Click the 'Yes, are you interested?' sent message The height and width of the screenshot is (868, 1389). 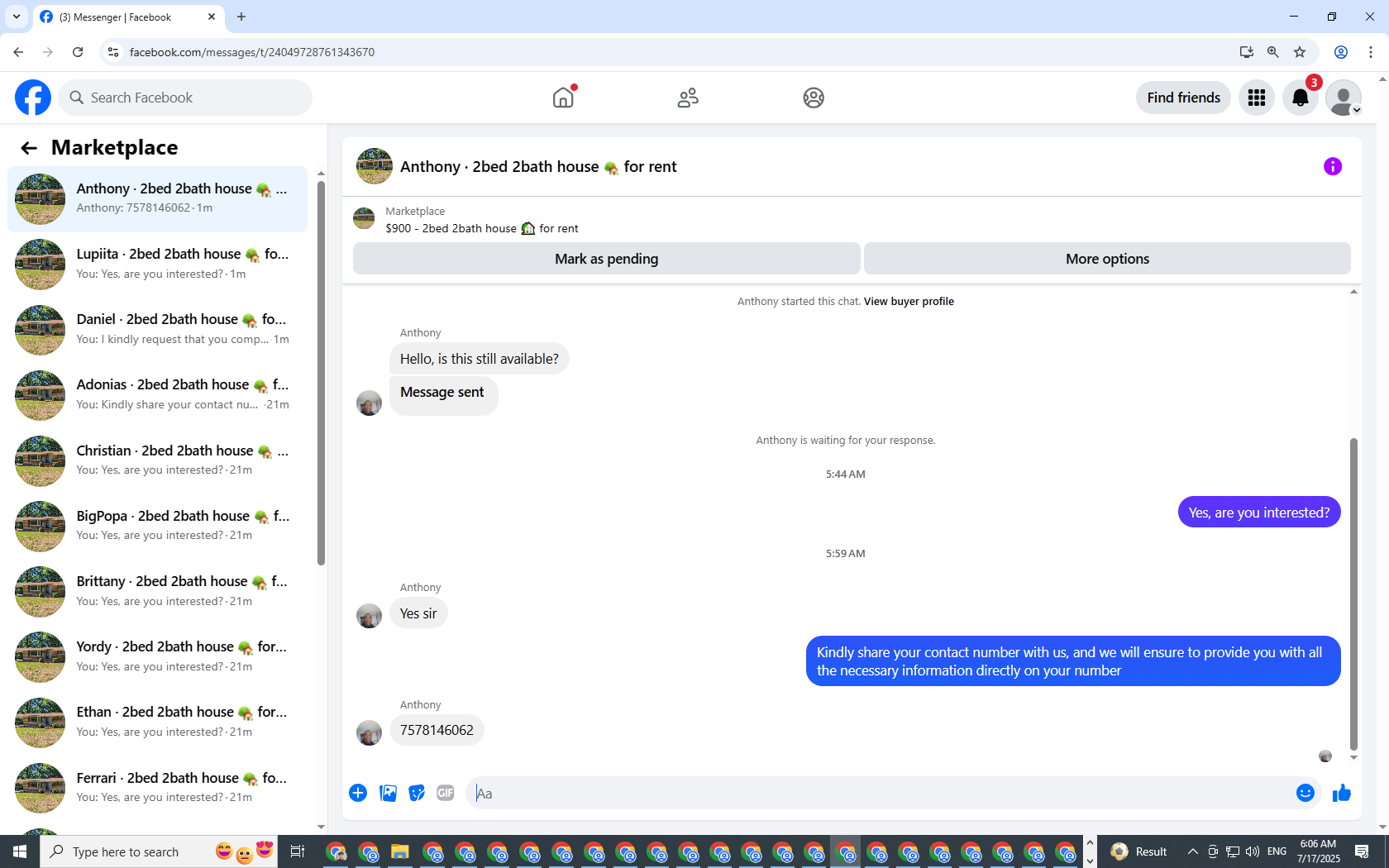coord(1259,513)
